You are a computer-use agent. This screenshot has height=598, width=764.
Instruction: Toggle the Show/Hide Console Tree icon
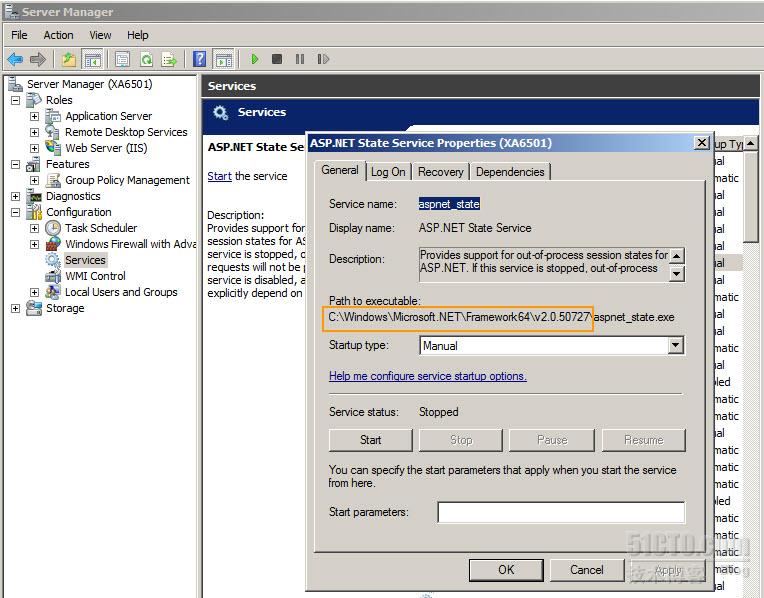click(92, 59)
